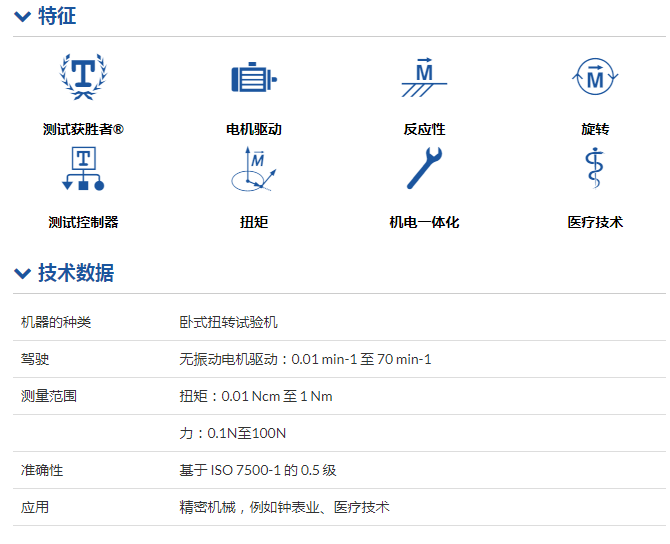Collapse the 技术数据 section chevron
The image size is (670, 544).
coord(22,274)
